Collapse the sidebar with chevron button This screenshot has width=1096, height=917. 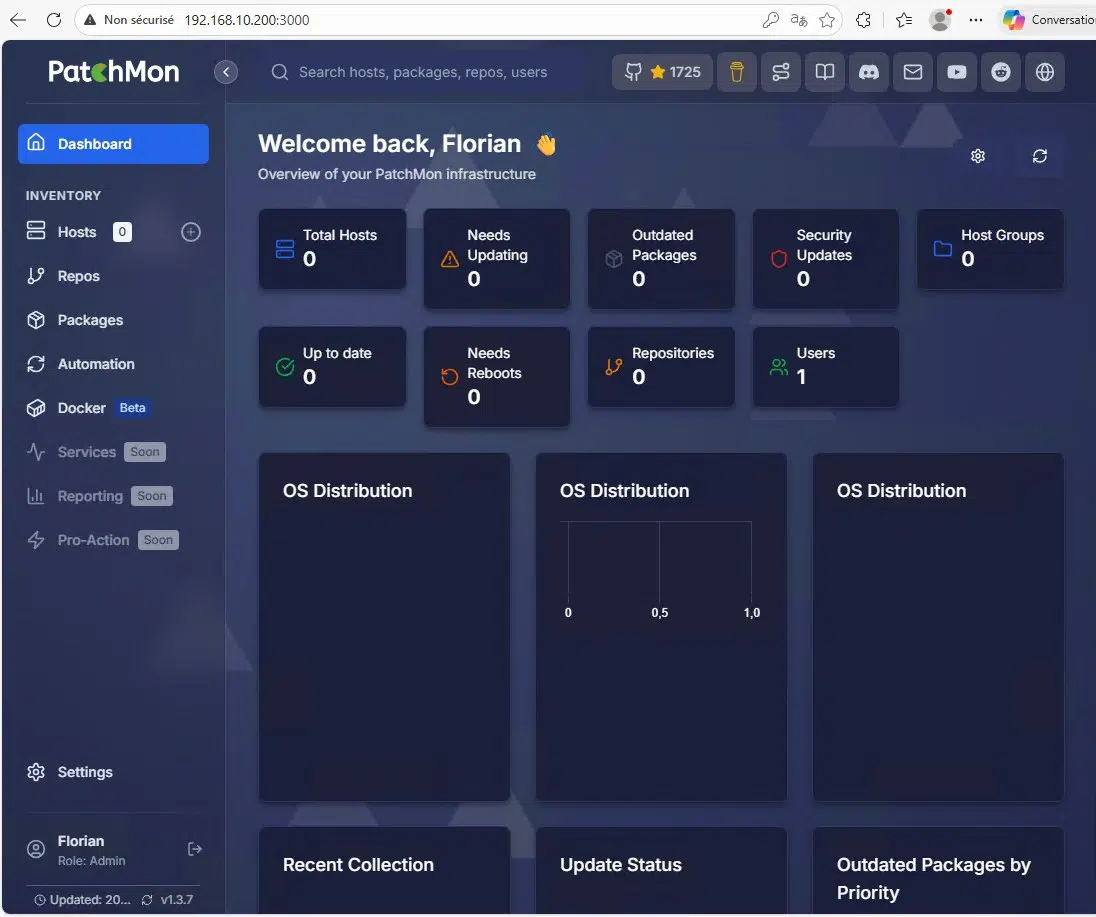[226, 72]
